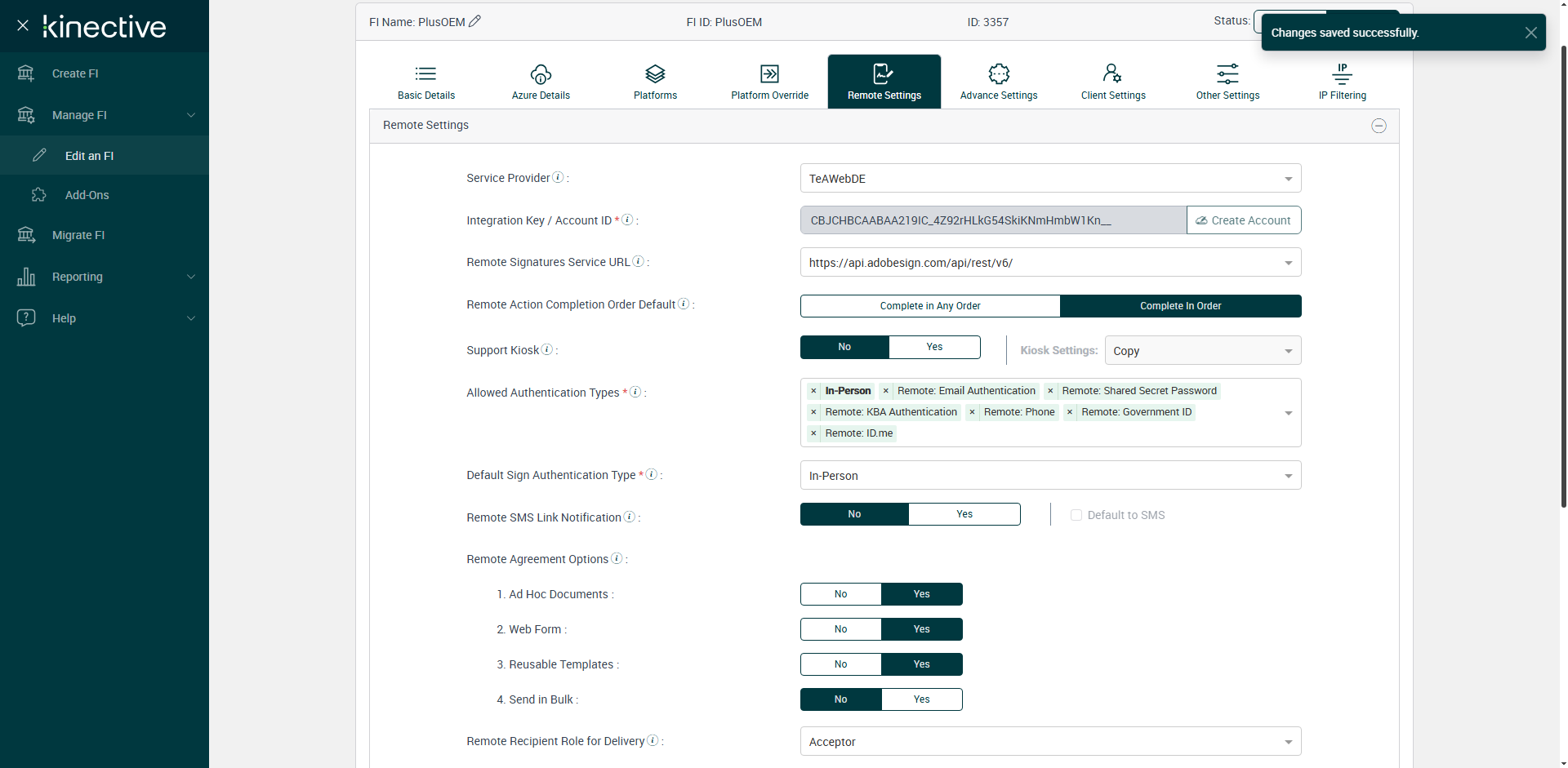The width and height of the screenshot is (1568, 768).
Task: Click the pencil icon beside FI Name
Action: (x=474, y=21)
